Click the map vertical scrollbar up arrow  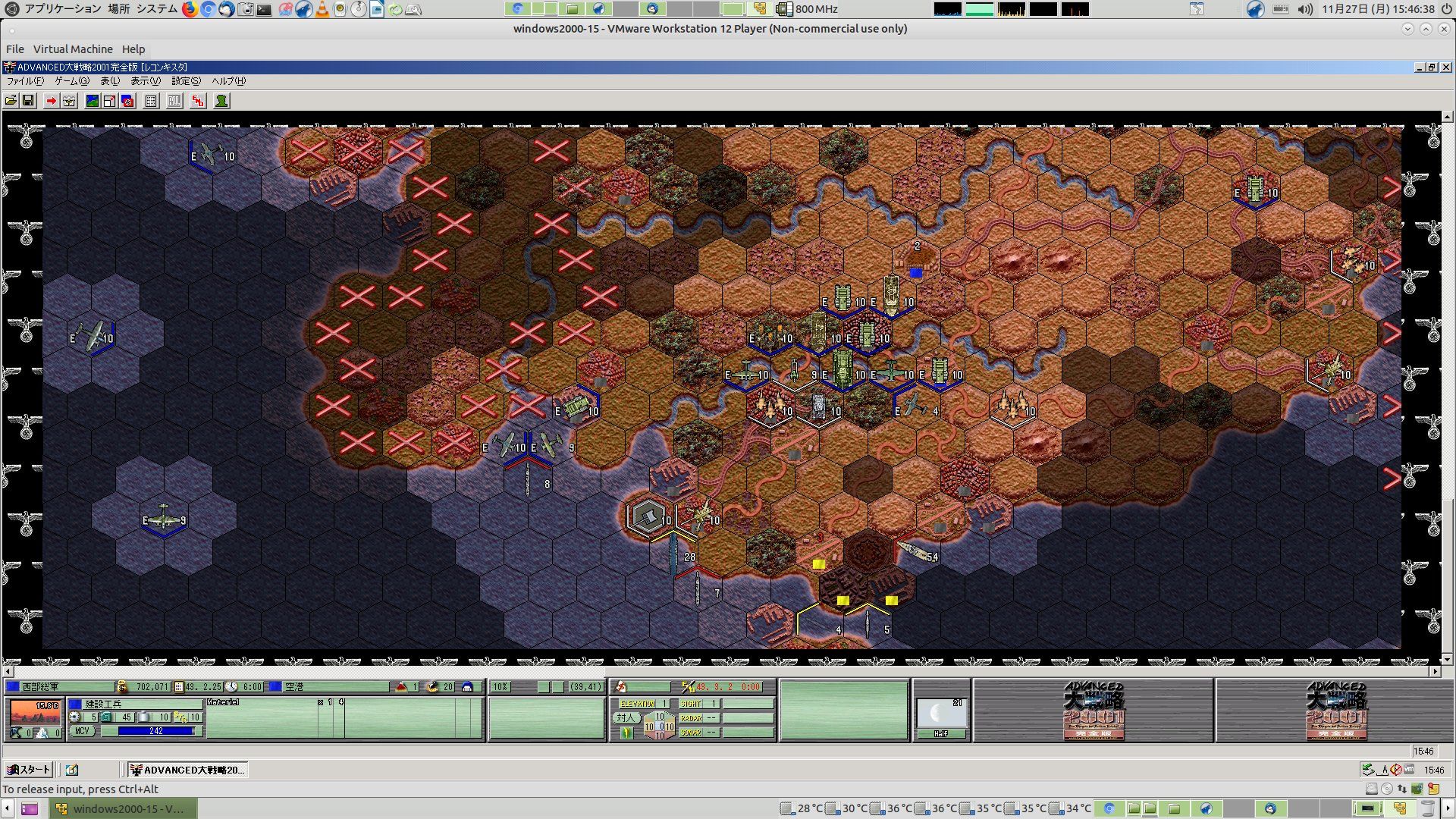[x=1448, y=118]
